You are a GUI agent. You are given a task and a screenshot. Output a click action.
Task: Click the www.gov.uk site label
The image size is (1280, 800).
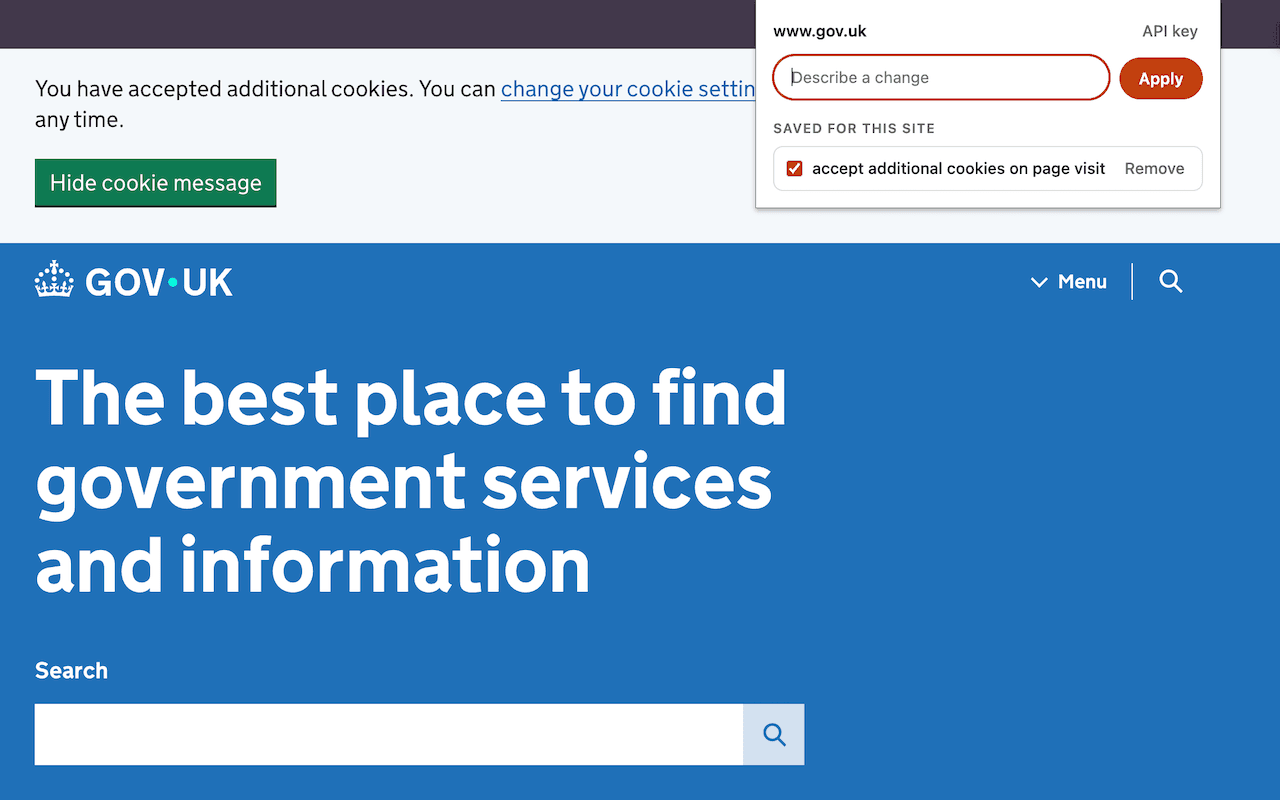(820, 31)
